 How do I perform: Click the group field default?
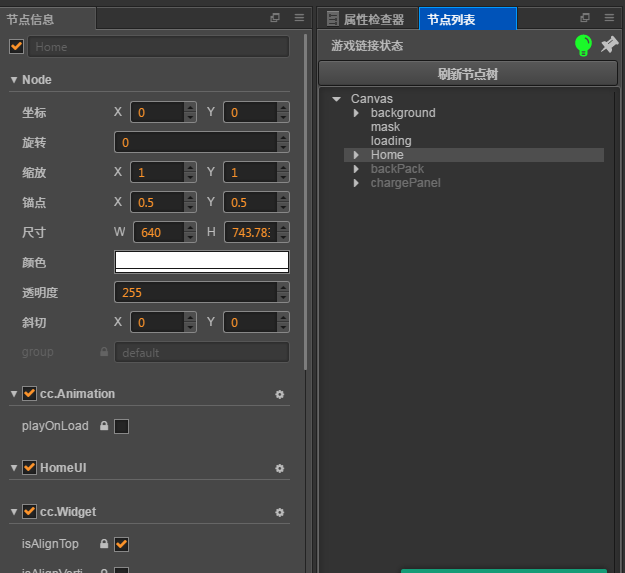[x=202, y=352]
